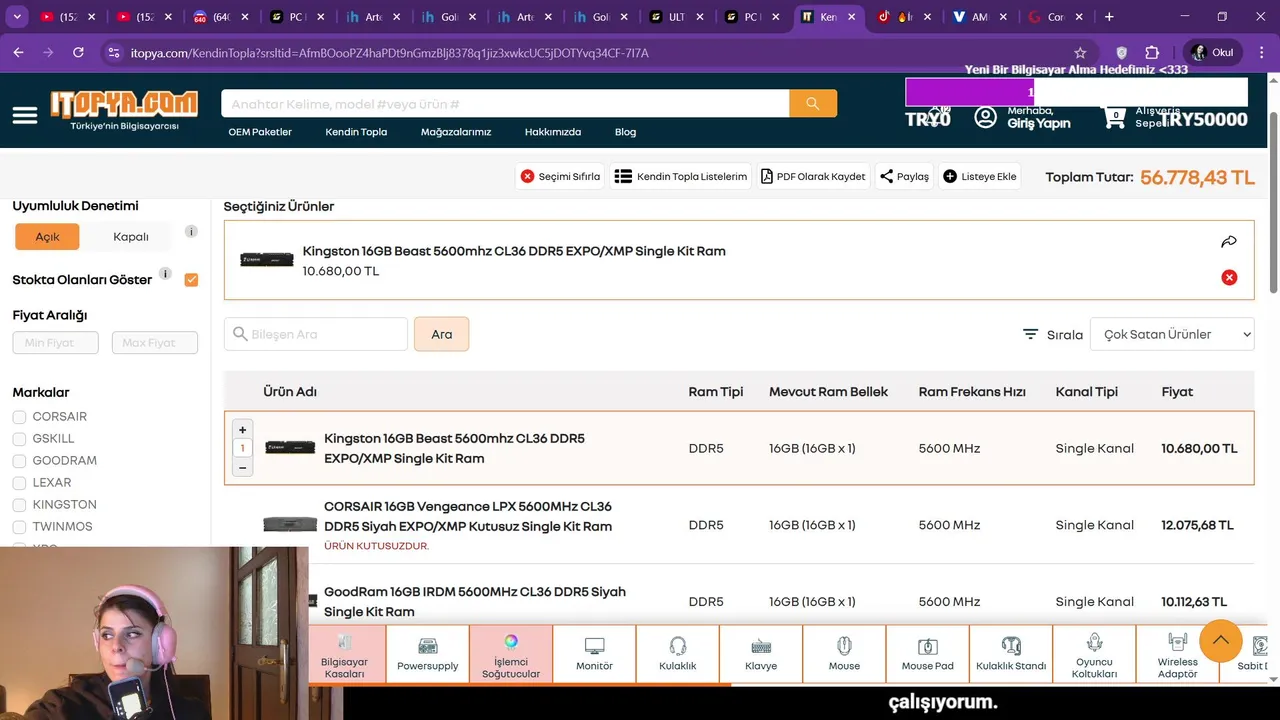1280x720 pixels.
Task: Click the GoodRam 16GB IRDM product name
Action: [475, 601]
